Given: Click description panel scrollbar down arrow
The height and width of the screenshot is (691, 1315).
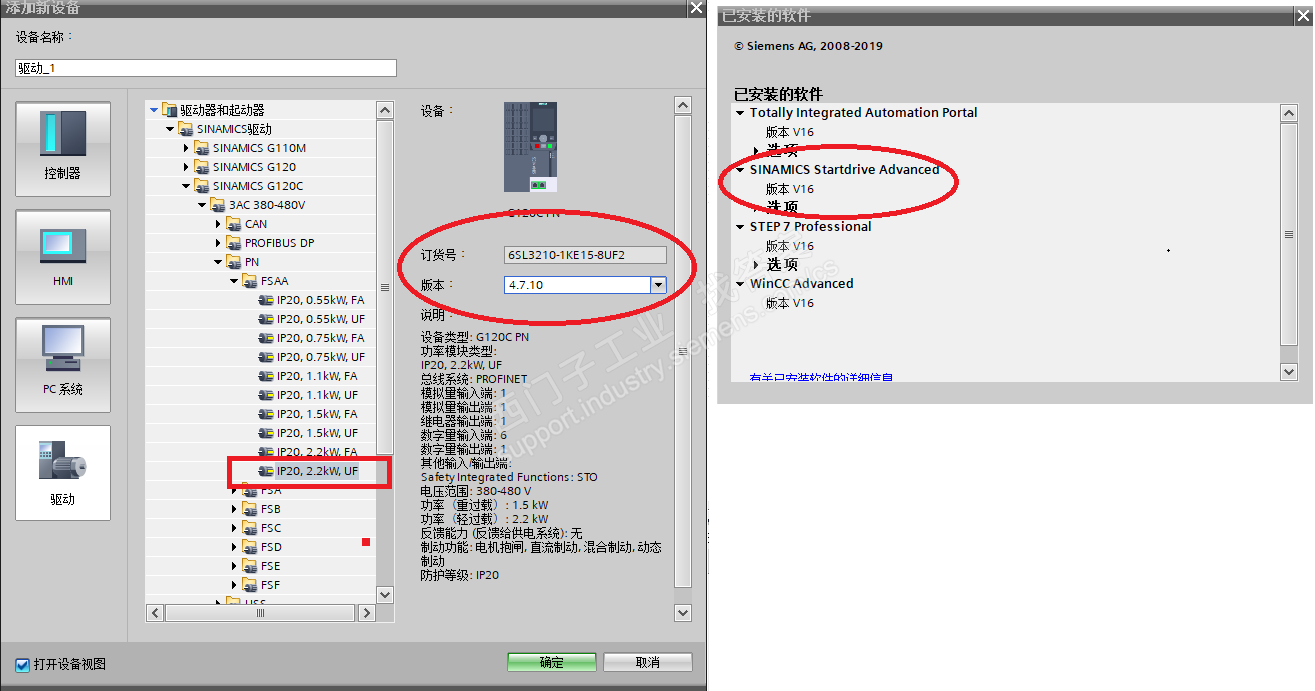Looking at the screenshot, I should (x=683, y=612).
